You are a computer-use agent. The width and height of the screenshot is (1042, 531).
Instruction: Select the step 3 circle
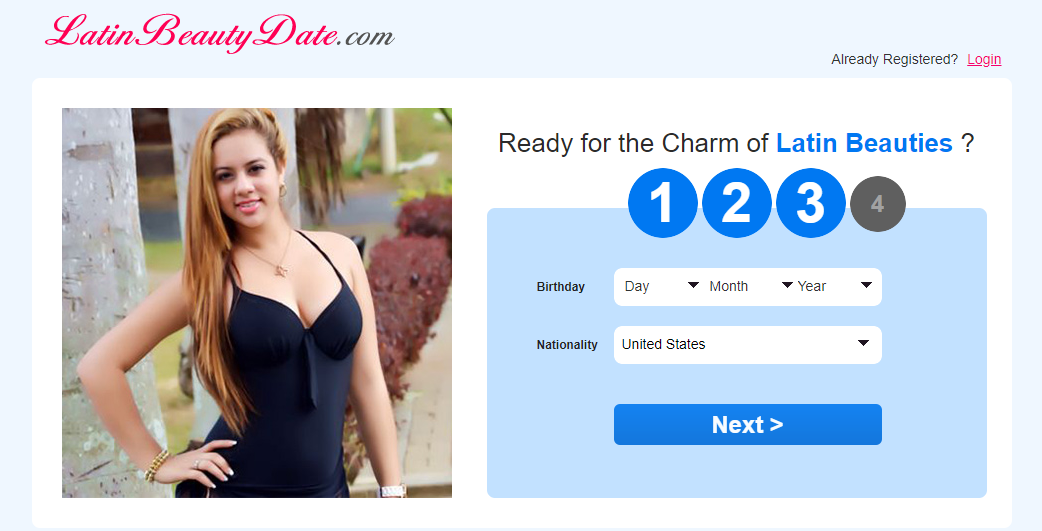coord(811,203)
